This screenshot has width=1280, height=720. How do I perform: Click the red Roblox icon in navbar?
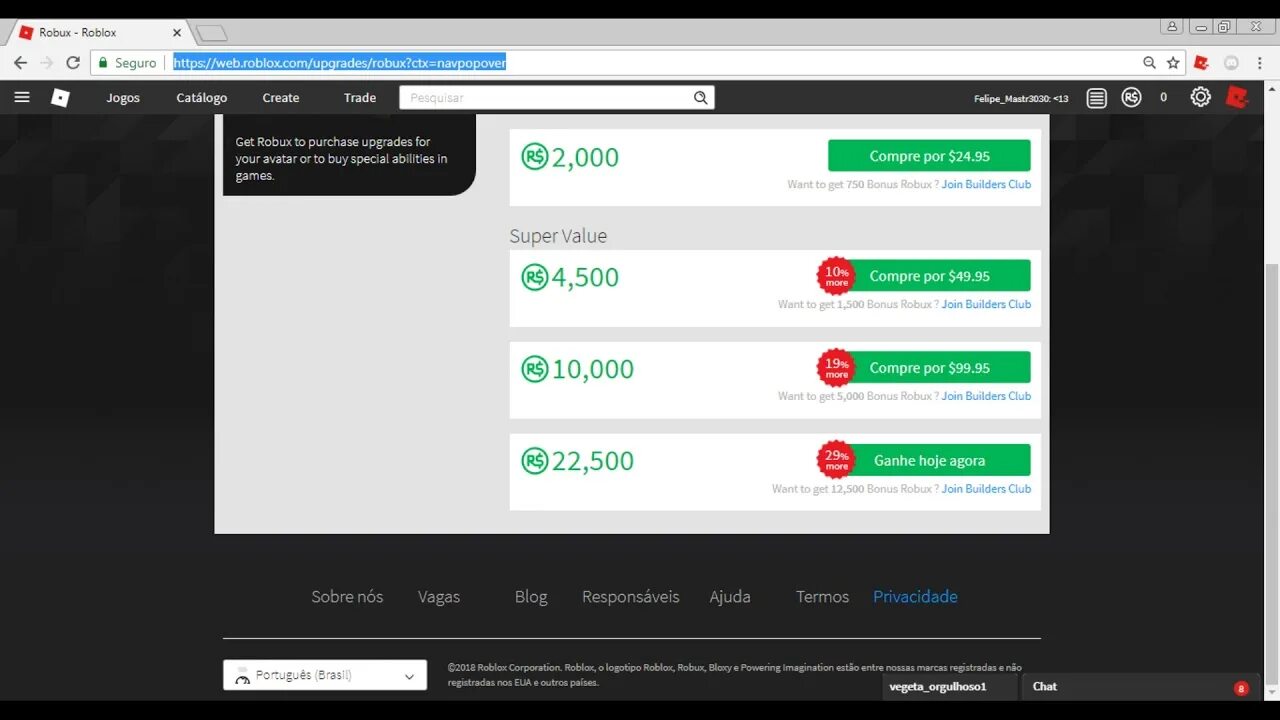1237,97
